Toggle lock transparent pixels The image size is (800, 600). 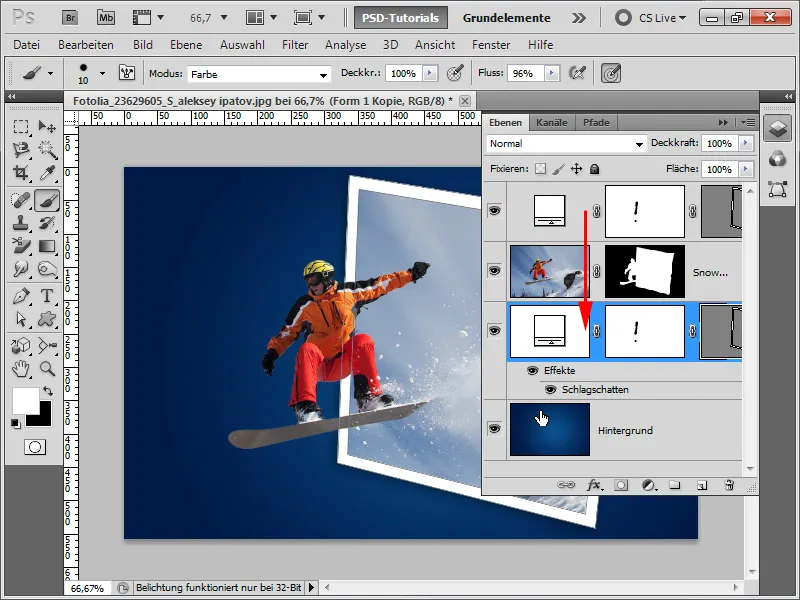[540, 169]
